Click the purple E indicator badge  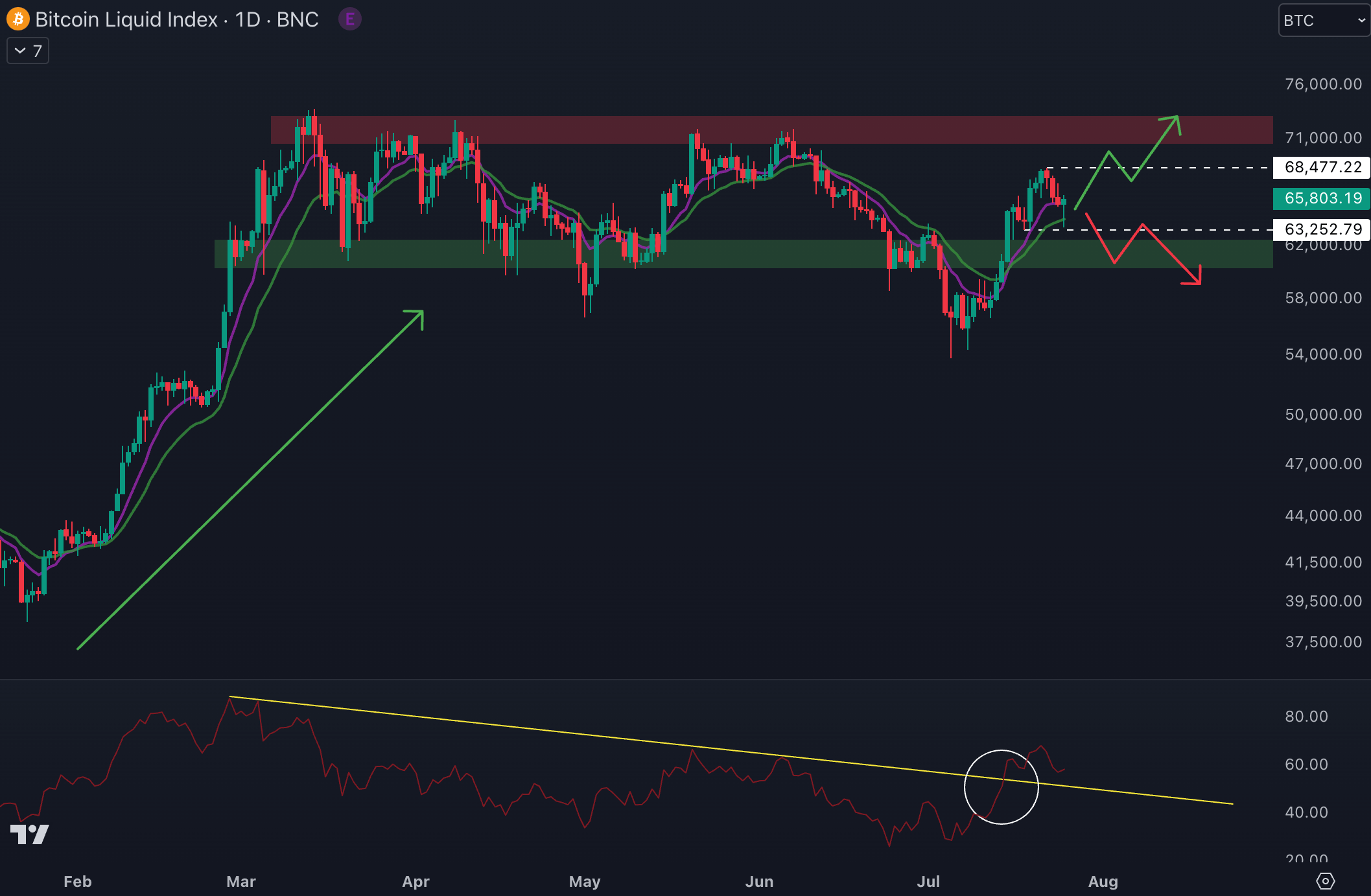tap(350, 19)
